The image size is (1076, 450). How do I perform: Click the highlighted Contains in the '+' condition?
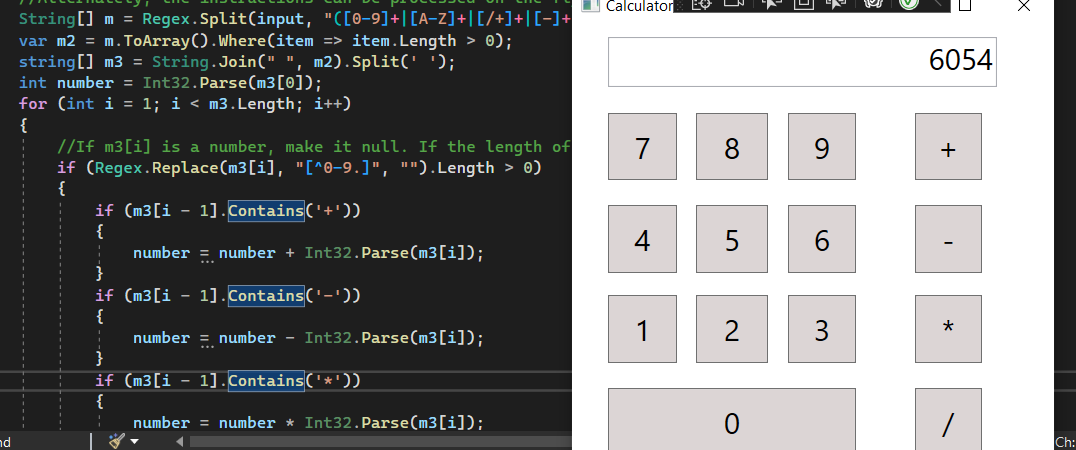[266, 211]
